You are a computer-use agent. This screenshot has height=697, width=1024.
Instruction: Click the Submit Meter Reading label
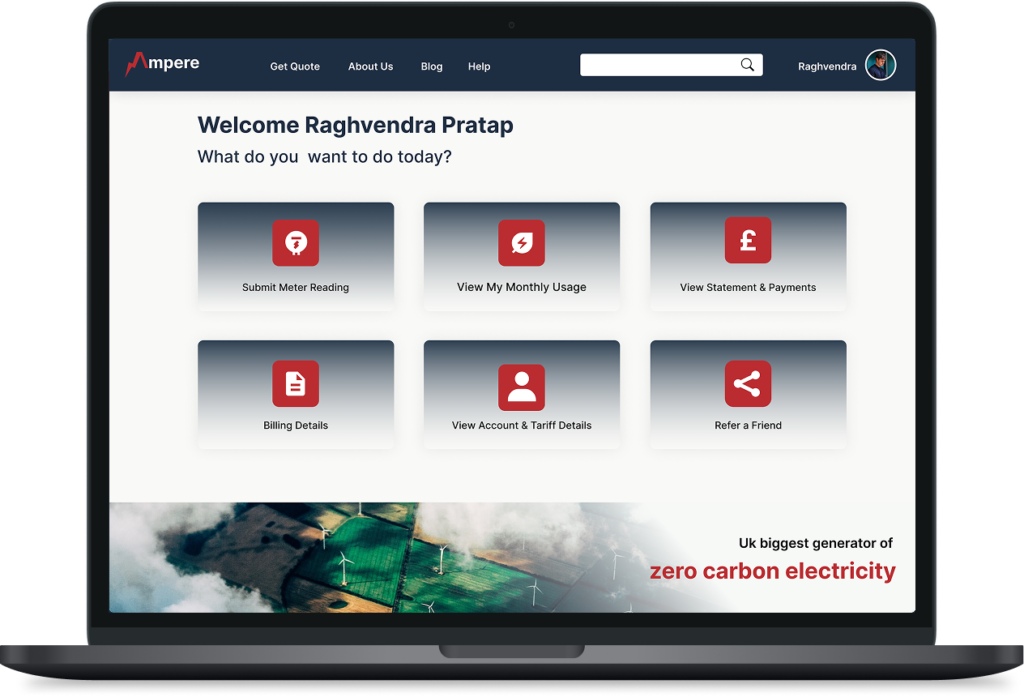click(x=295, y=287)
